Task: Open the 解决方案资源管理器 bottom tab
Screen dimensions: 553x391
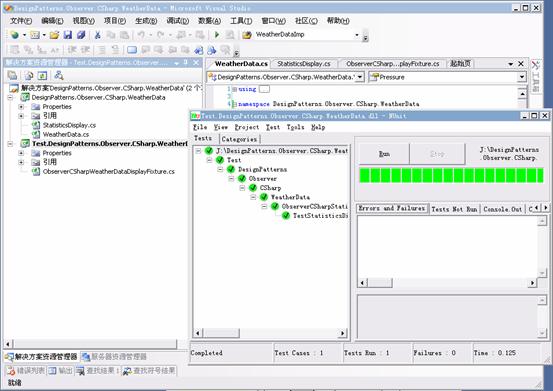Action: pyautogui.click(x=41, y=357)
